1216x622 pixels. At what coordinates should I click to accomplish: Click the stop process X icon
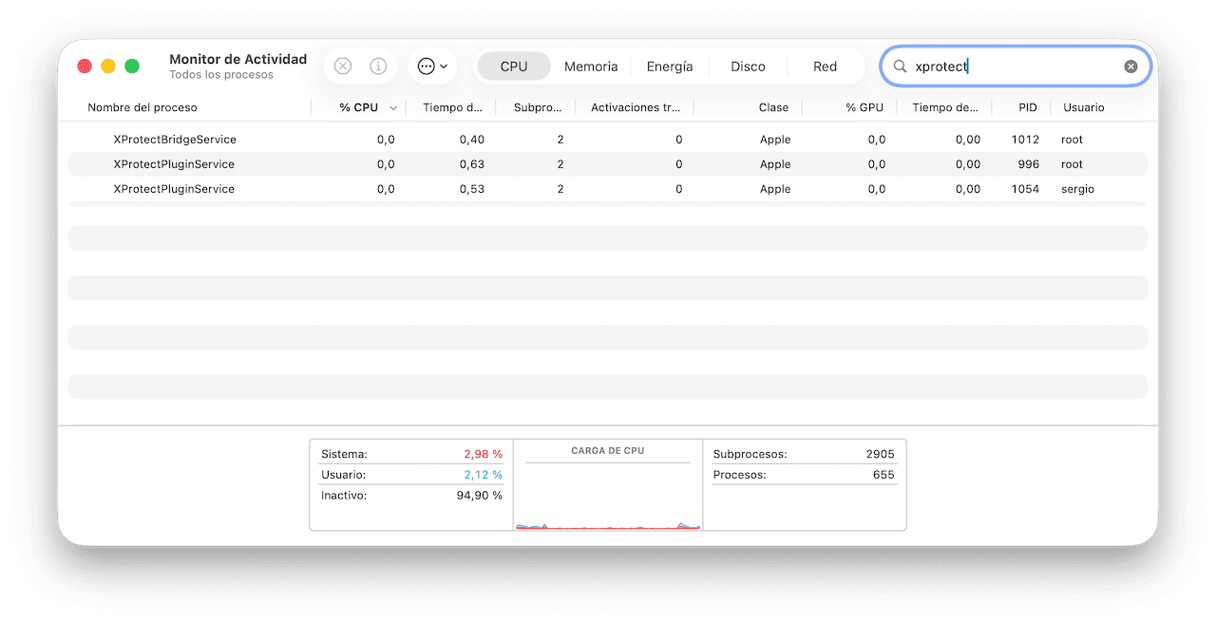click(x=343, y=66)
